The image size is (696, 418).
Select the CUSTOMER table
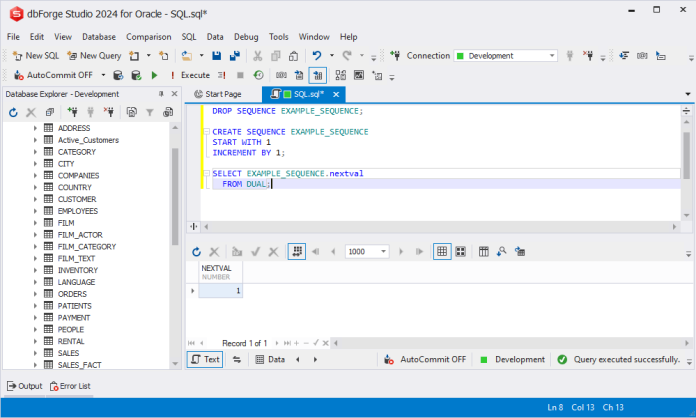click(x=77, y=199)
